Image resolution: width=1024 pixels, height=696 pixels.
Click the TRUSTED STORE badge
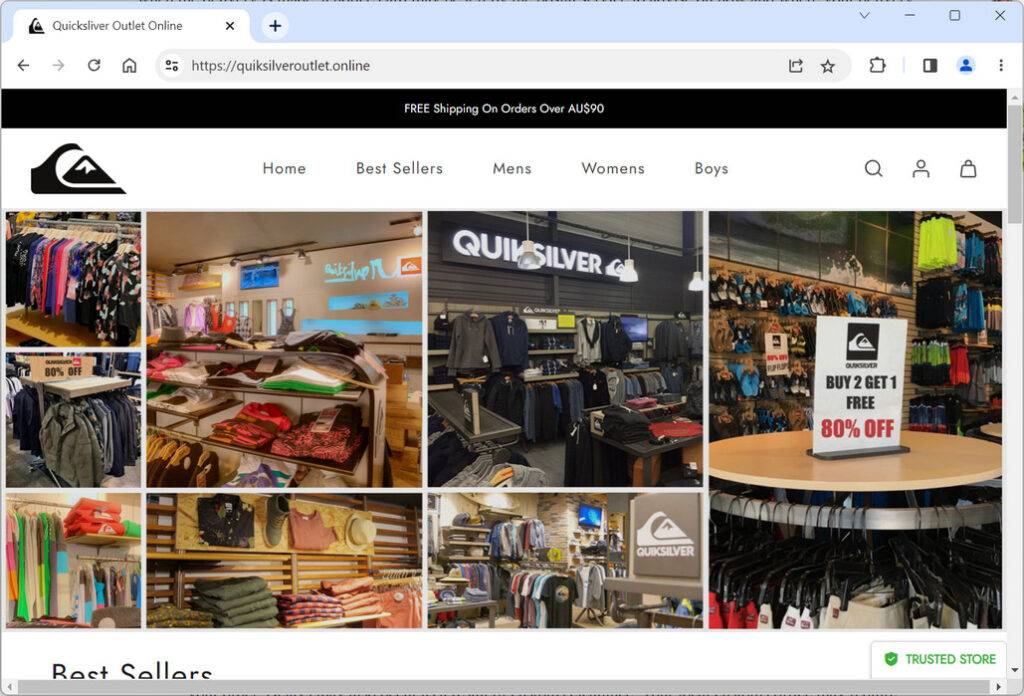click(940, 659)
